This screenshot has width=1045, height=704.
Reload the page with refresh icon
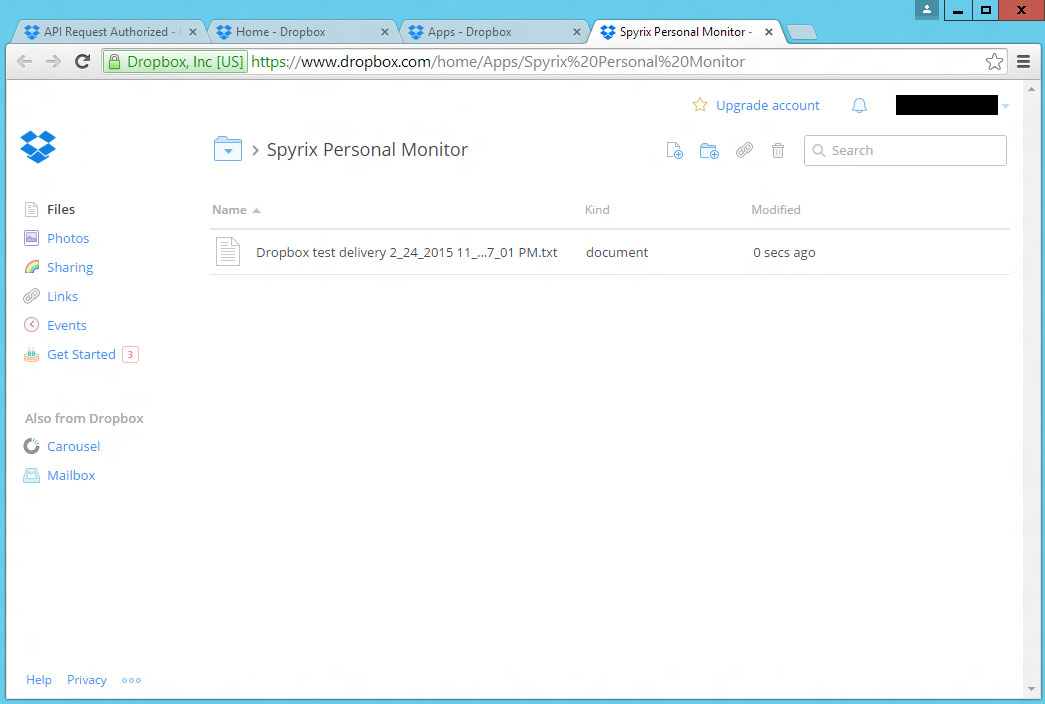click(83, 62)
